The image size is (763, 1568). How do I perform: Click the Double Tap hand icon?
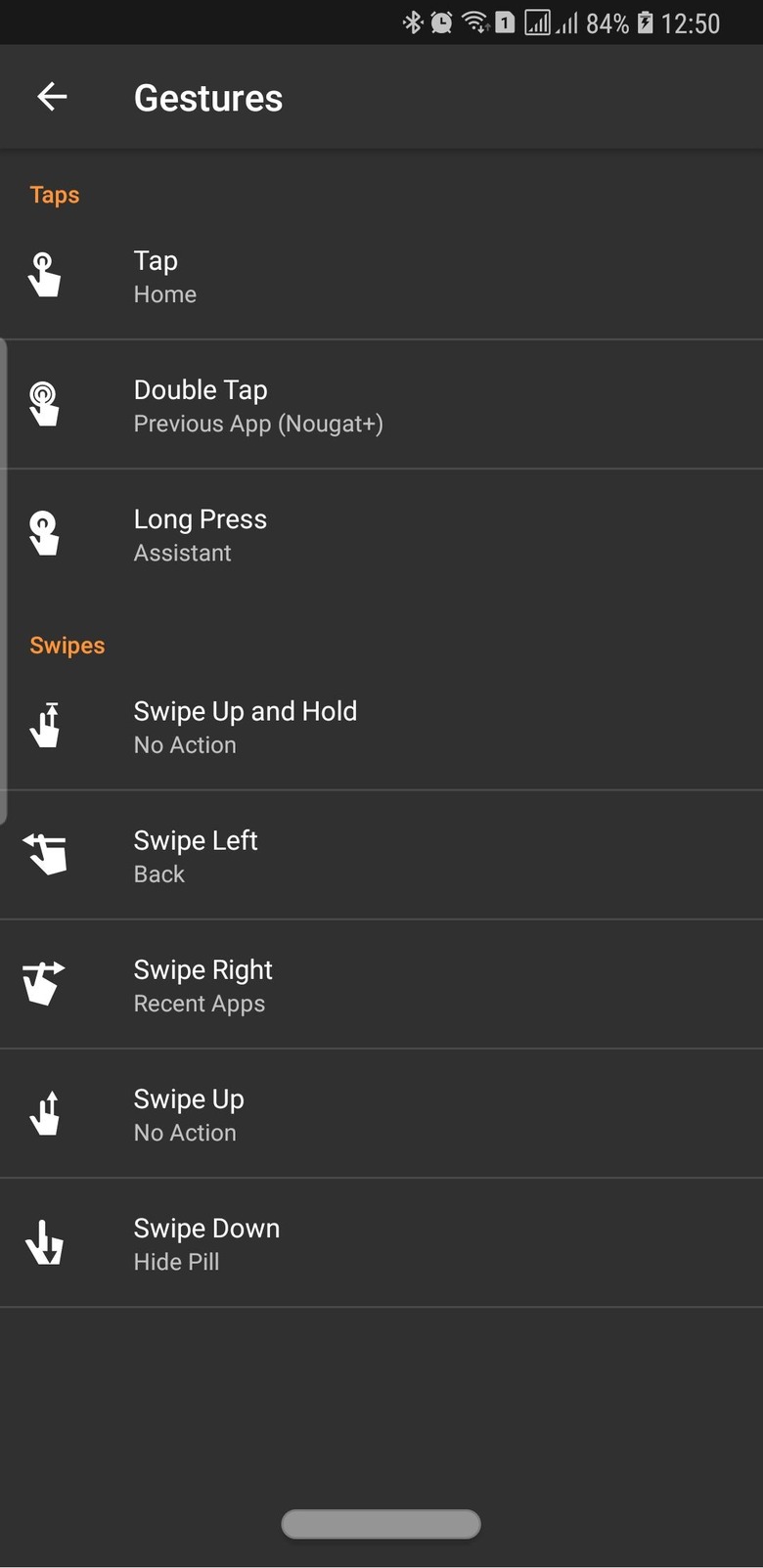click(44, 404)
